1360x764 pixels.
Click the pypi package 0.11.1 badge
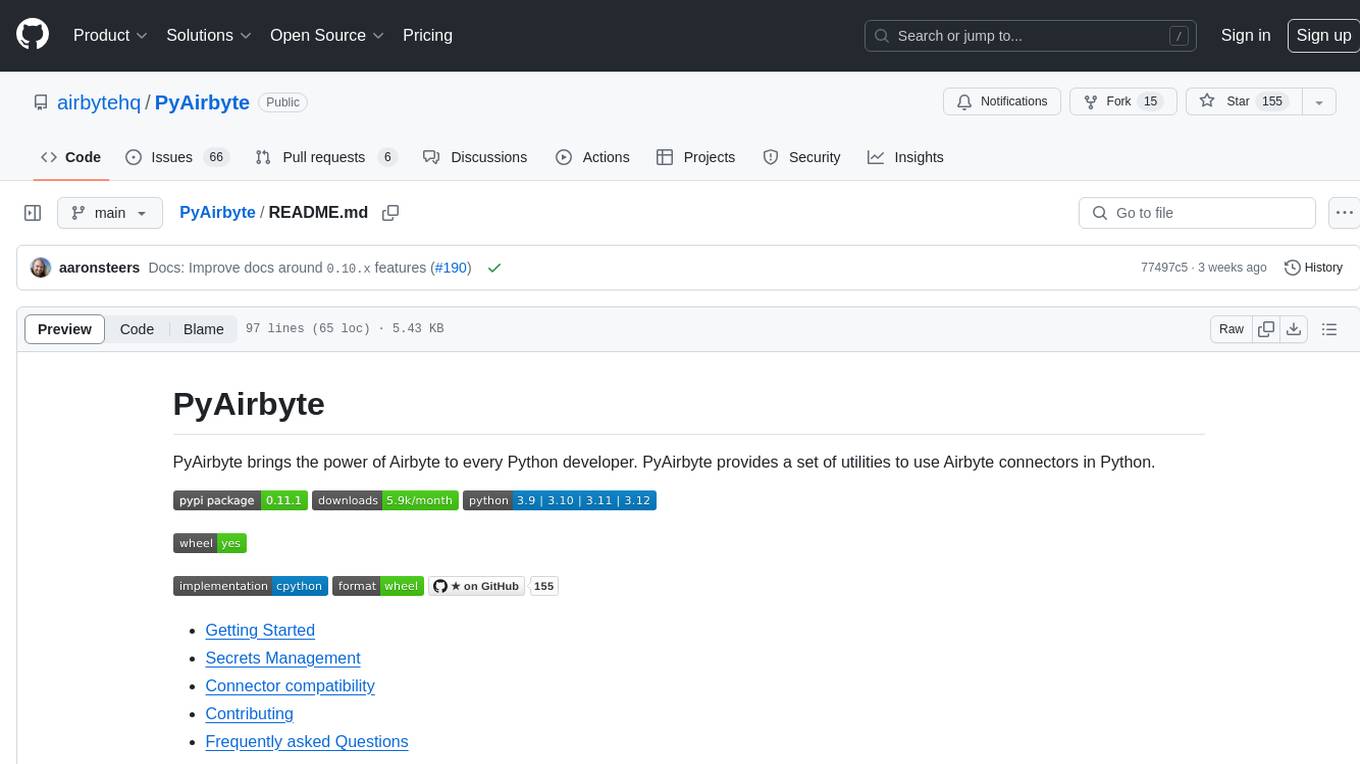click(240, 500)
